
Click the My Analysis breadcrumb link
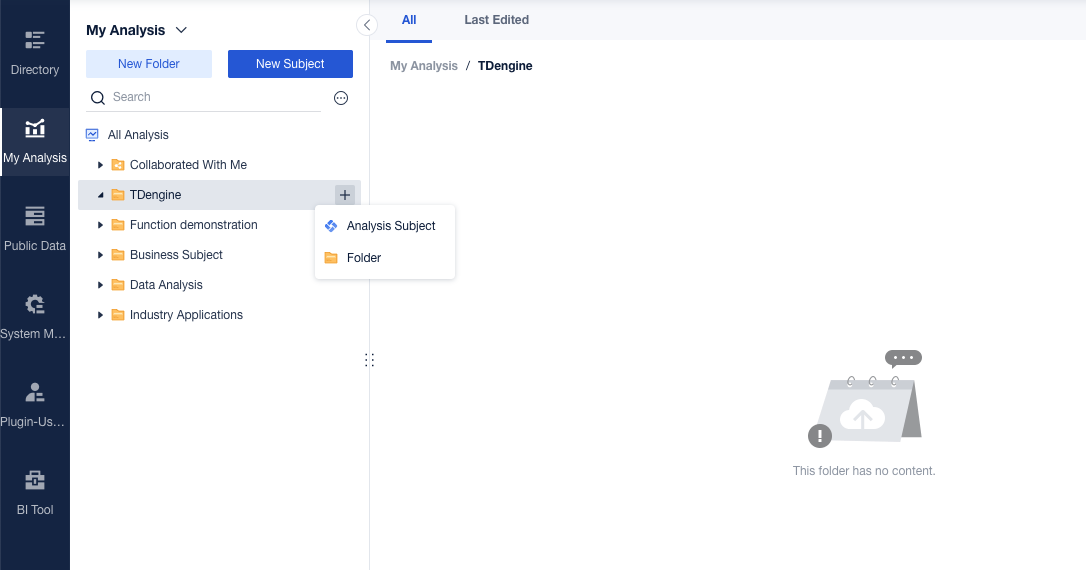pyautogui.click(x=424, y=66)
